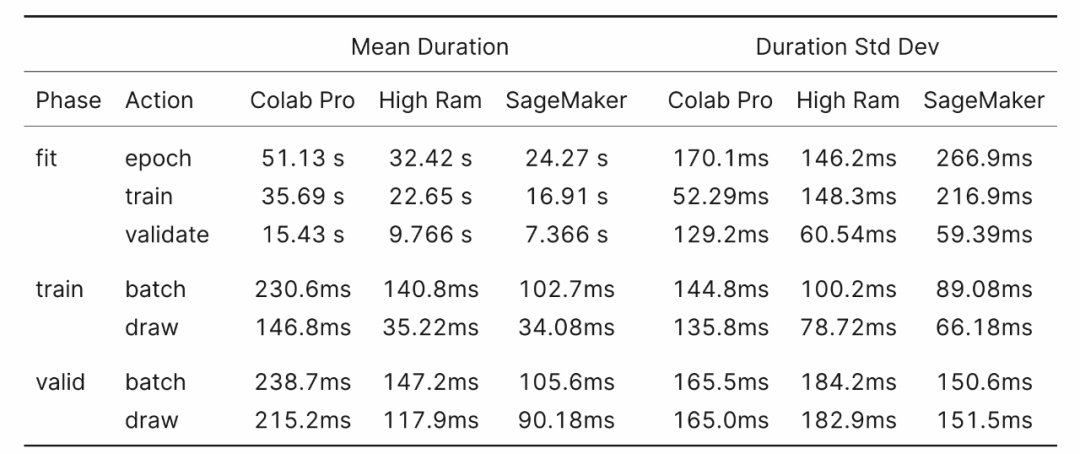Click the Duration Std Dev group header
This screenshot has width=1080, height=454.
pyautogui.click(x=847, y=47)
